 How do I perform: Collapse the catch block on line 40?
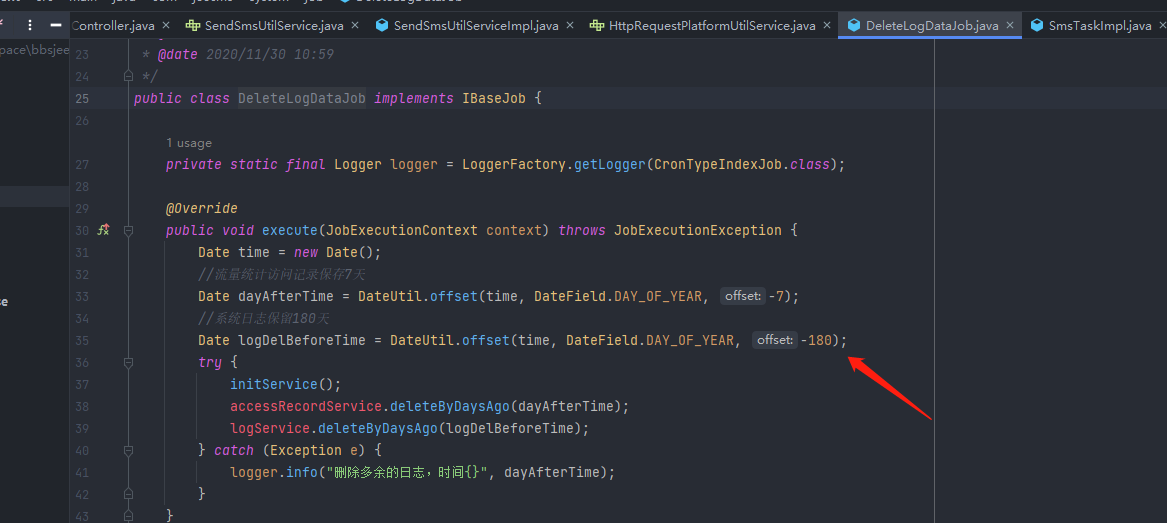point(128,450)
